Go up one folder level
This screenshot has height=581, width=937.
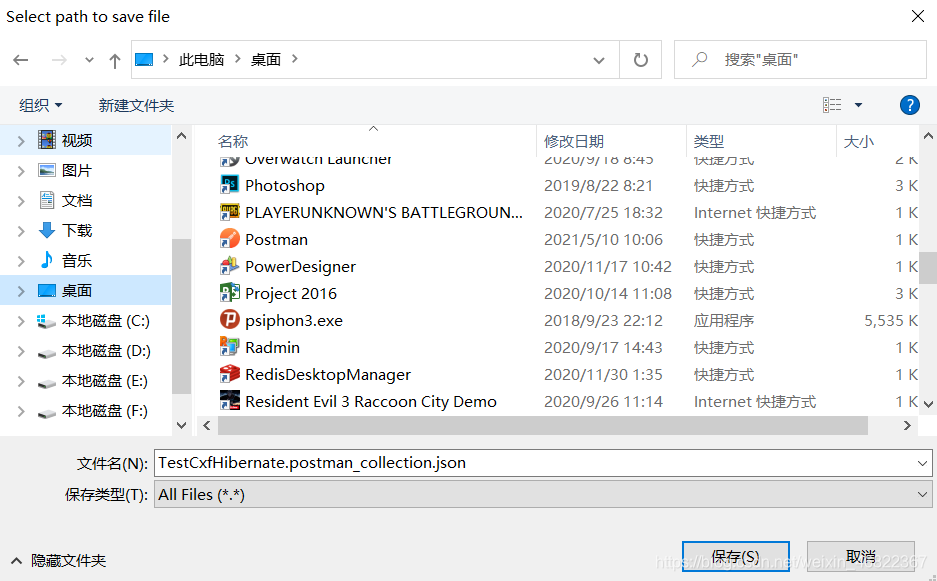click(115, 60)
